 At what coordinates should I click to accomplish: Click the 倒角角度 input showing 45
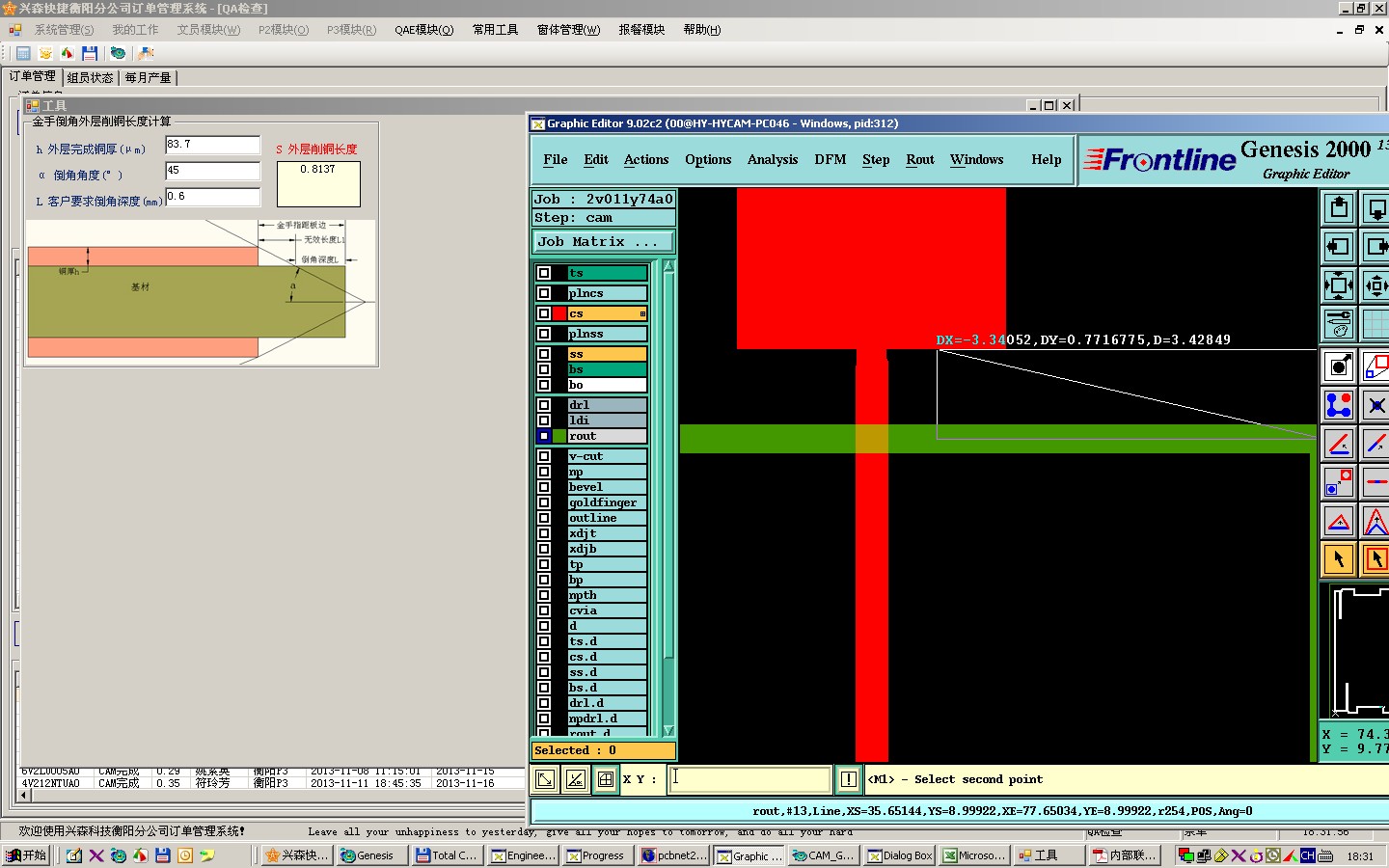click(212, 171)
